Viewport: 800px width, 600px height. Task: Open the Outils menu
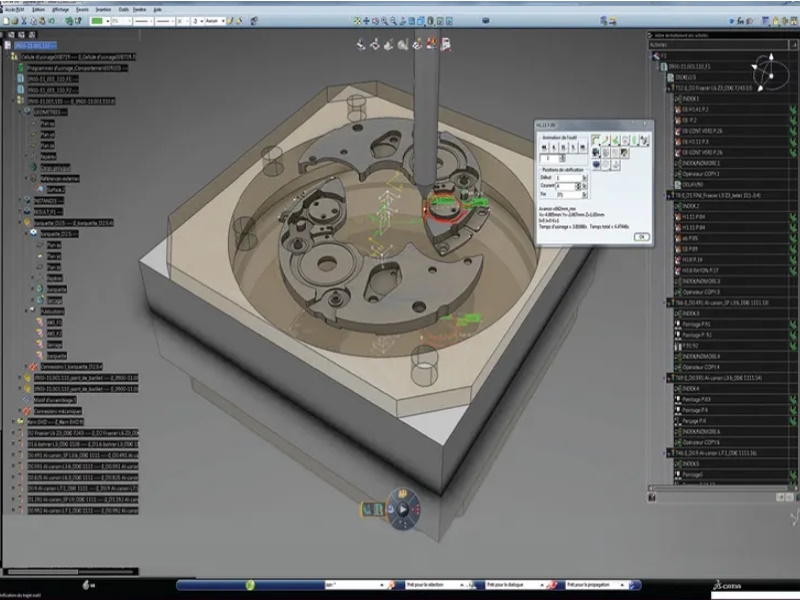point(124,9)
